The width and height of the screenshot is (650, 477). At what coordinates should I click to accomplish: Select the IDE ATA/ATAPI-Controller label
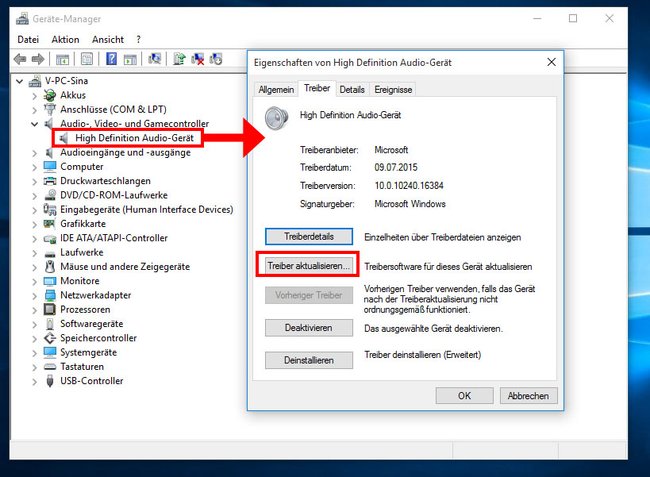coord(114,238)
